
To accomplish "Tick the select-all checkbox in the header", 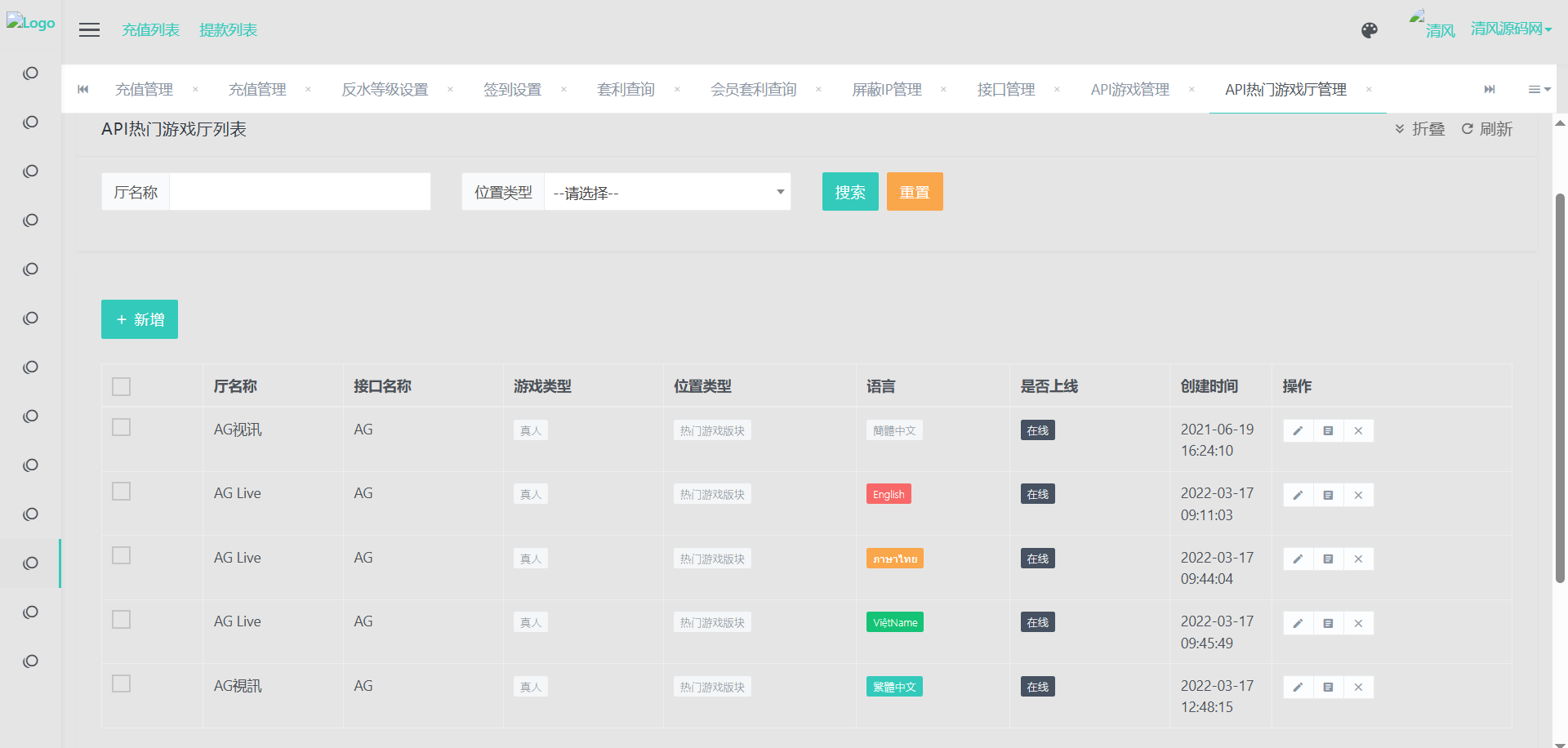I will click(x=121, y=386).
